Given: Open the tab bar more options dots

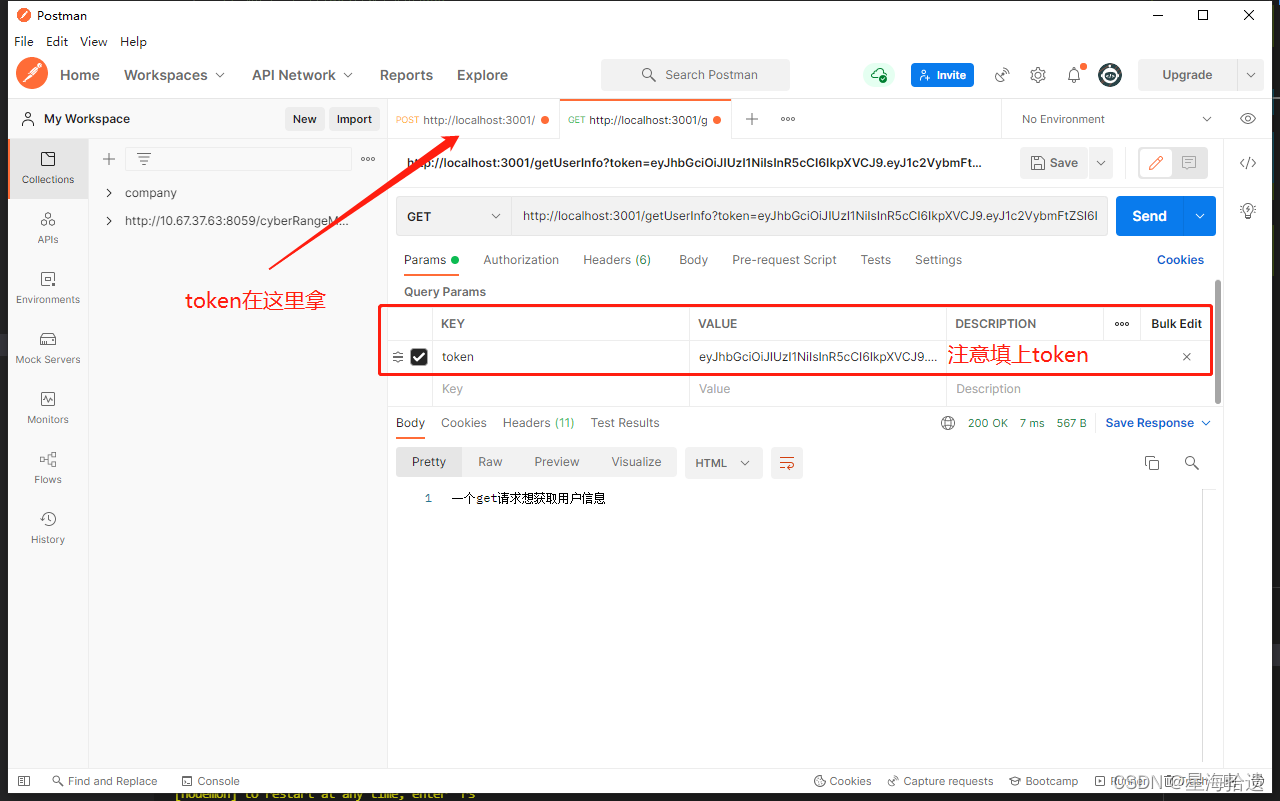Looking at the screenshot, I should pos(788,119).
